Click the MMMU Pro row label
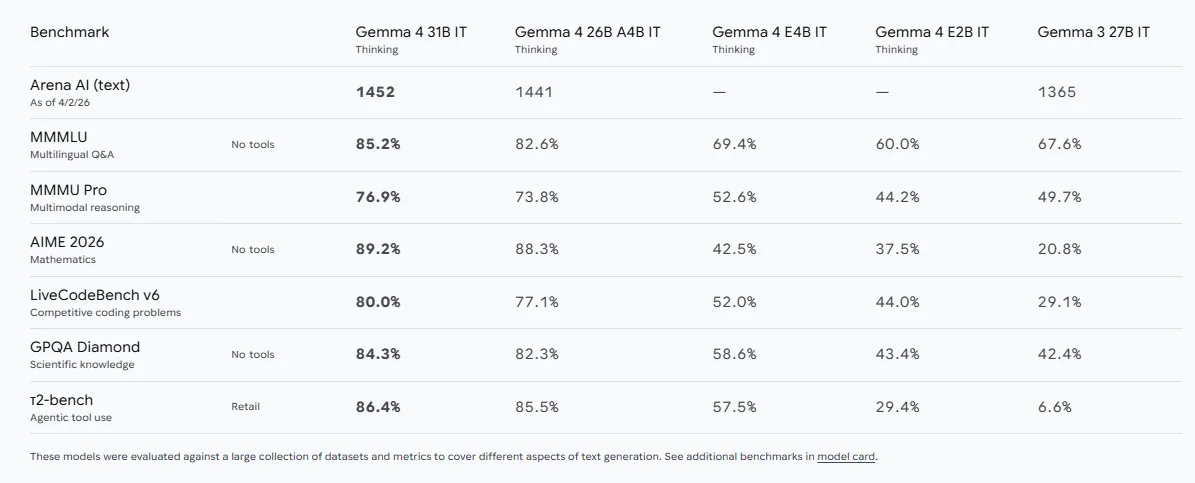Screen dimensions: 1195x483 coord(69,190)
